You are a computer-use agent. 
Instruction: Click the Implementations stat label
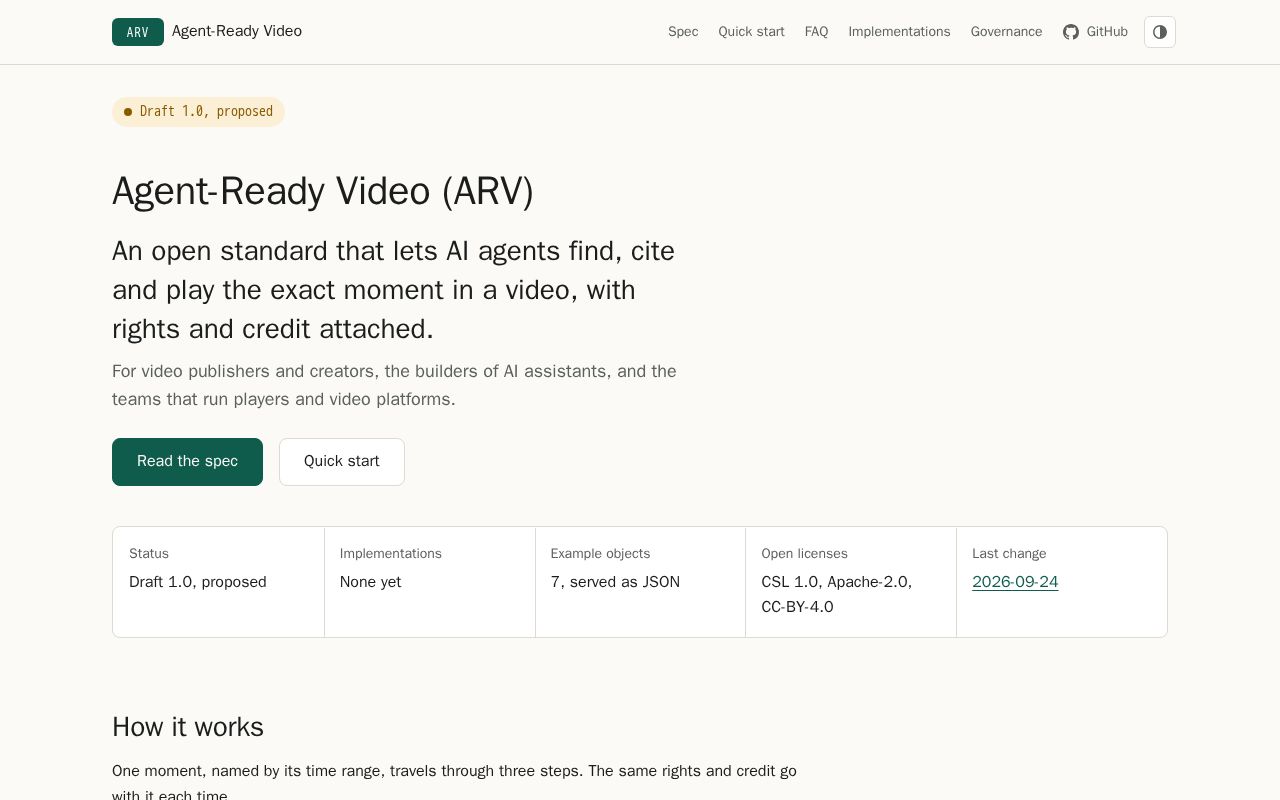click(x=391, y=554)
